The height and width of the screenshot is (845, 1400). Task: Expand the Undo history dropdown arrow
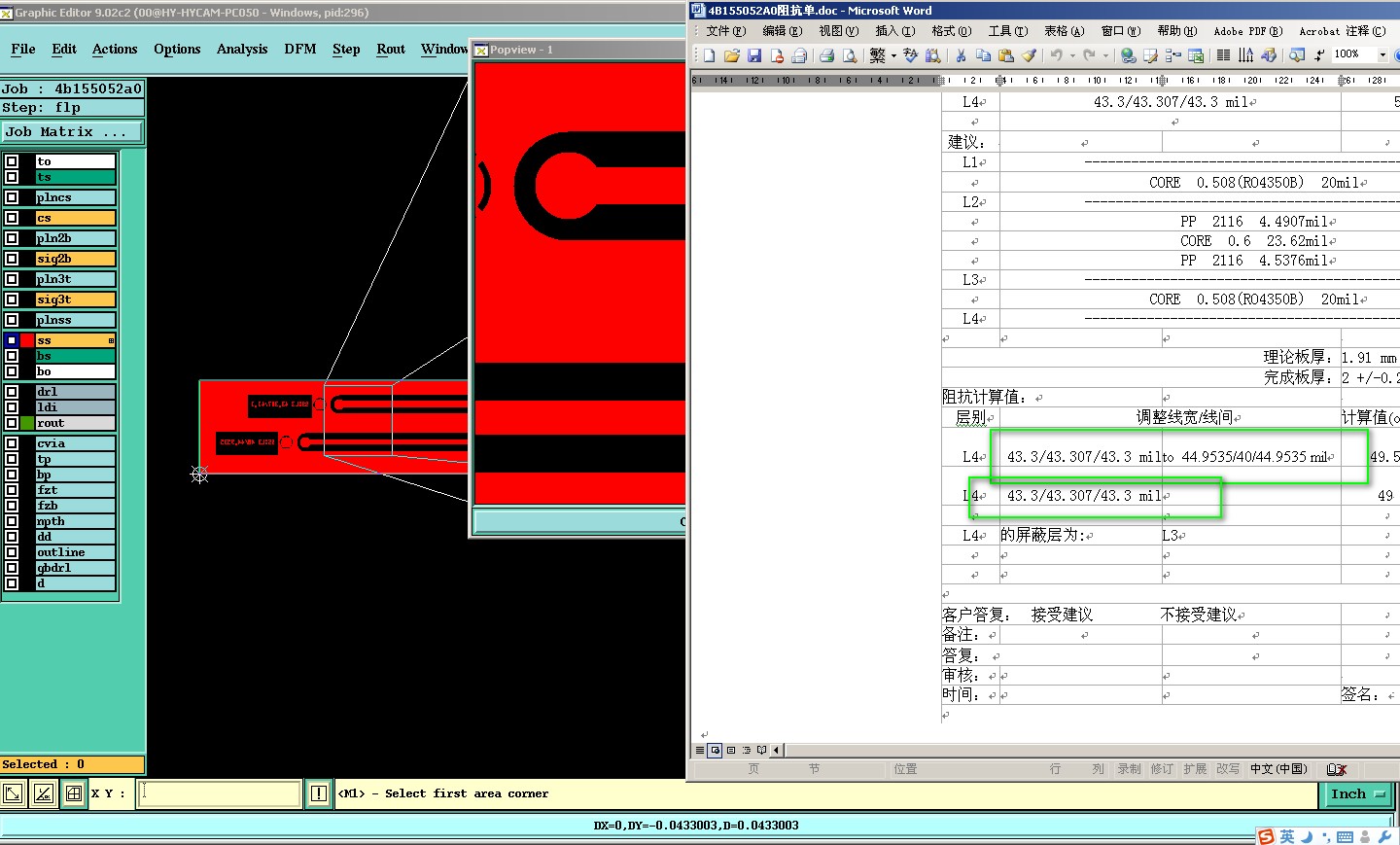(x=1072, y=55)
